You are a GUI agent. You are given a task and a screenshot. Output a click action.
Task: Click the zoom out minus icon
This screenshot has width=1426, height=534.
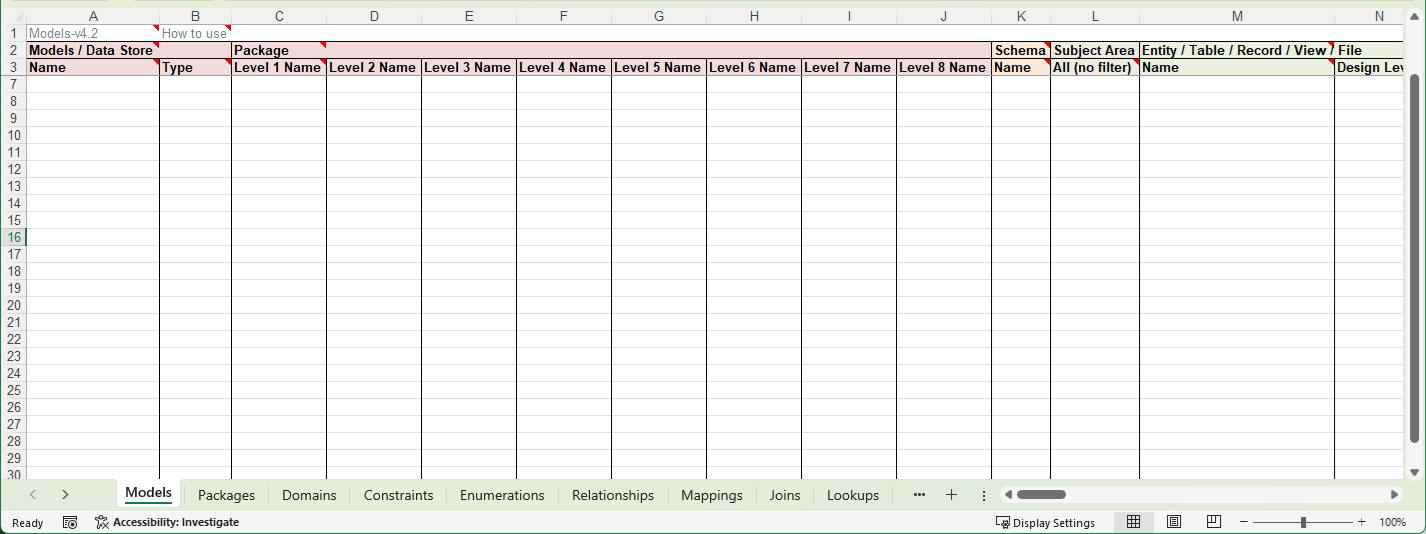1244,522
